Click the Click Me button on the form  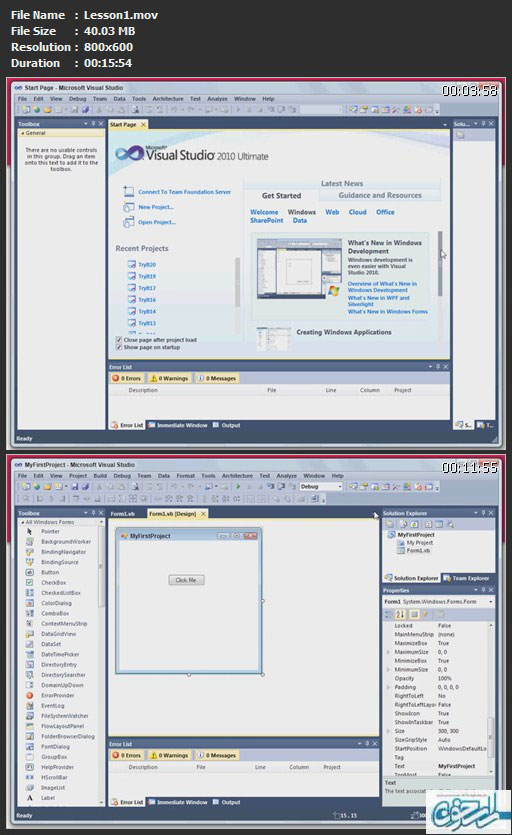[x=186, y=580]
